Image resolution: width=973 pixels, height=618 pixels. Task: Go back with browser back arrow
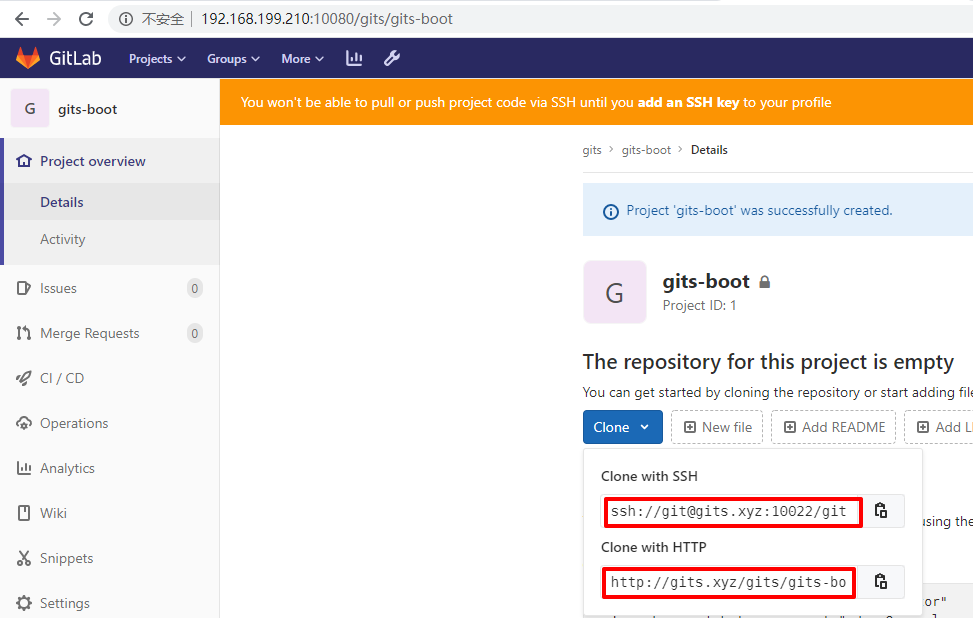pos(22,19)
